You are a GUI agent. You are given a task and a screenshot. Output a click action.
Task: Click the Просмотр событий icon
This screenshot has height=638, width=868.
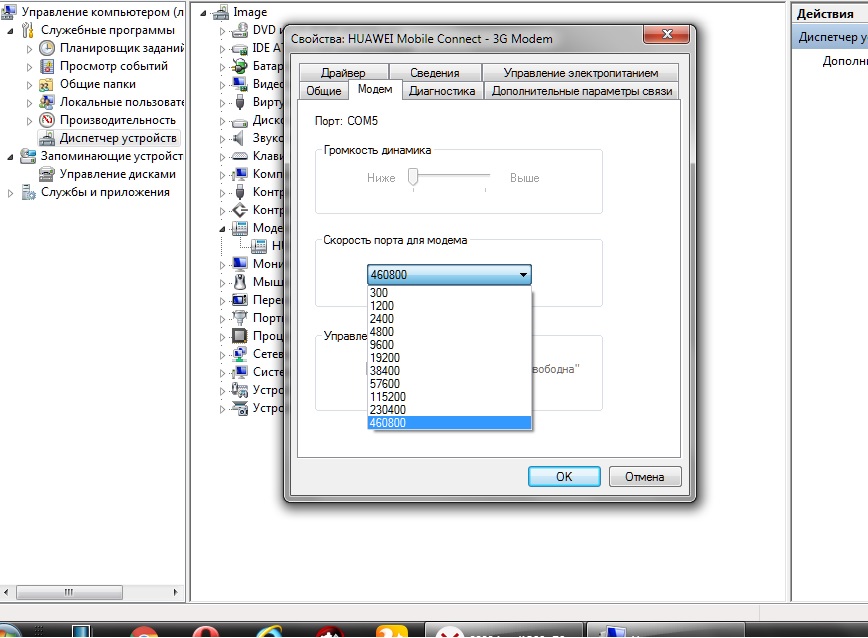(47, 66)
